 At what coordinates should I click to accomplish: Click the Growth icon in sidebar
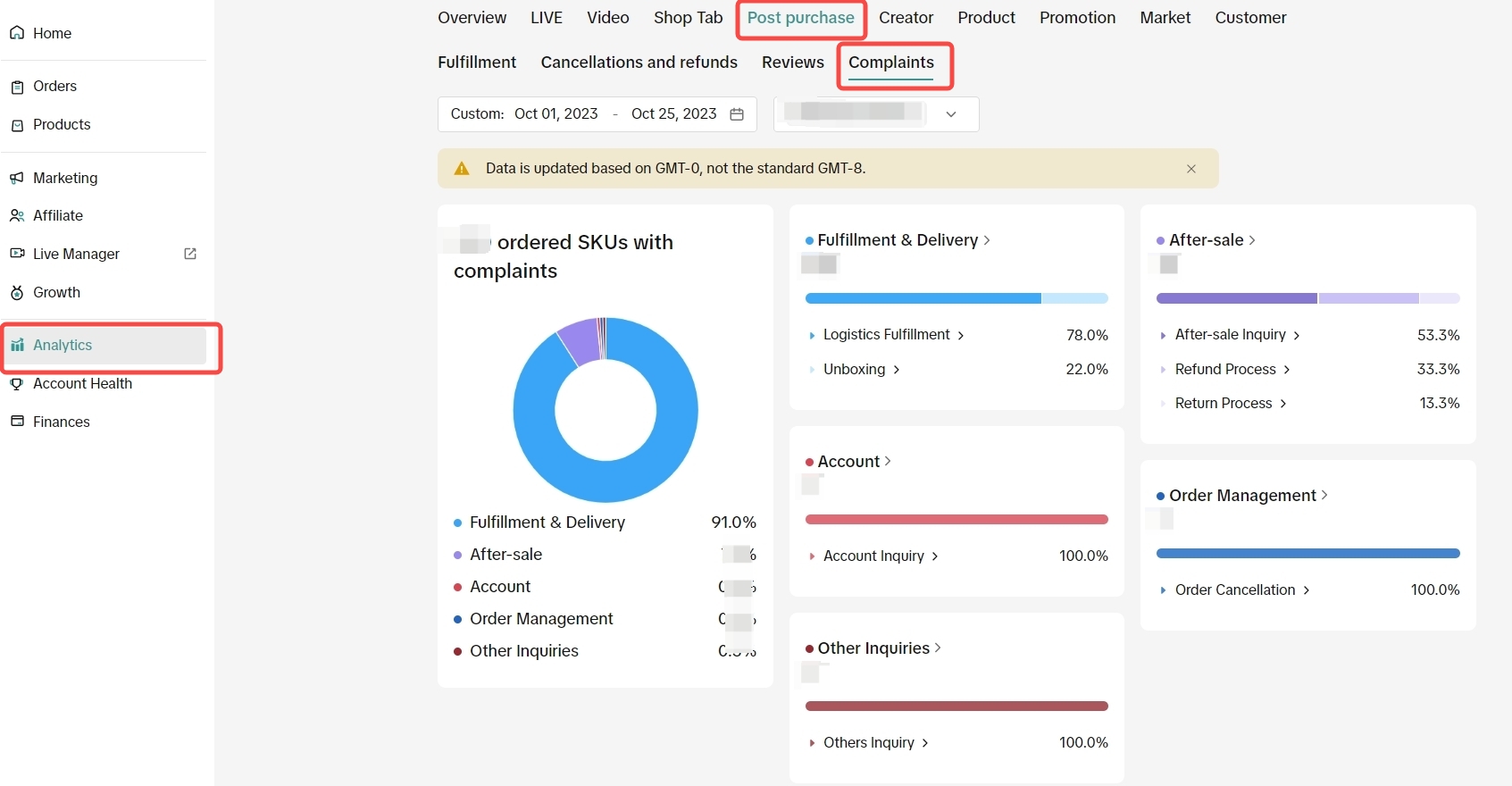click(17, 293)
